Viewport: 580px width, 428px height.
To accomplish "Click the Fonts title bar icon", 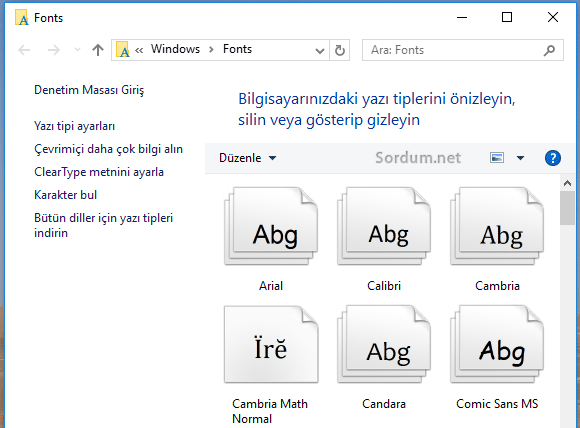I will pyautogui.click(x=21, y=18).
